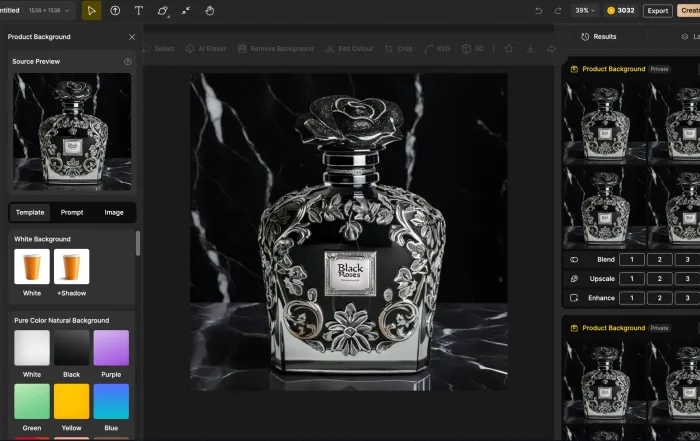700x441 pixels.
Task: Select the White template under White Background
Action: [x=32, y=266]
